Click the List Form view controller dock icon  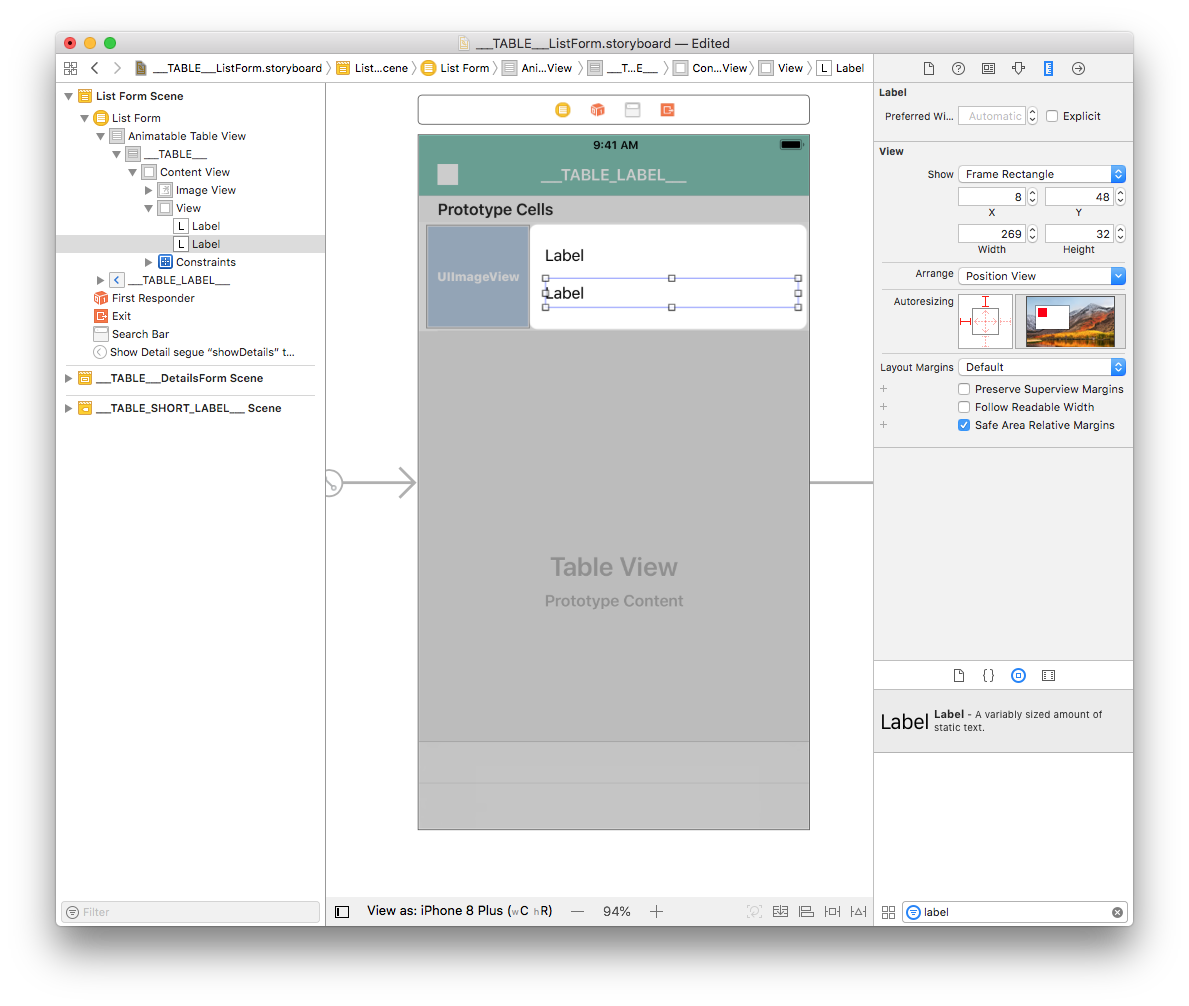point(563,110)
